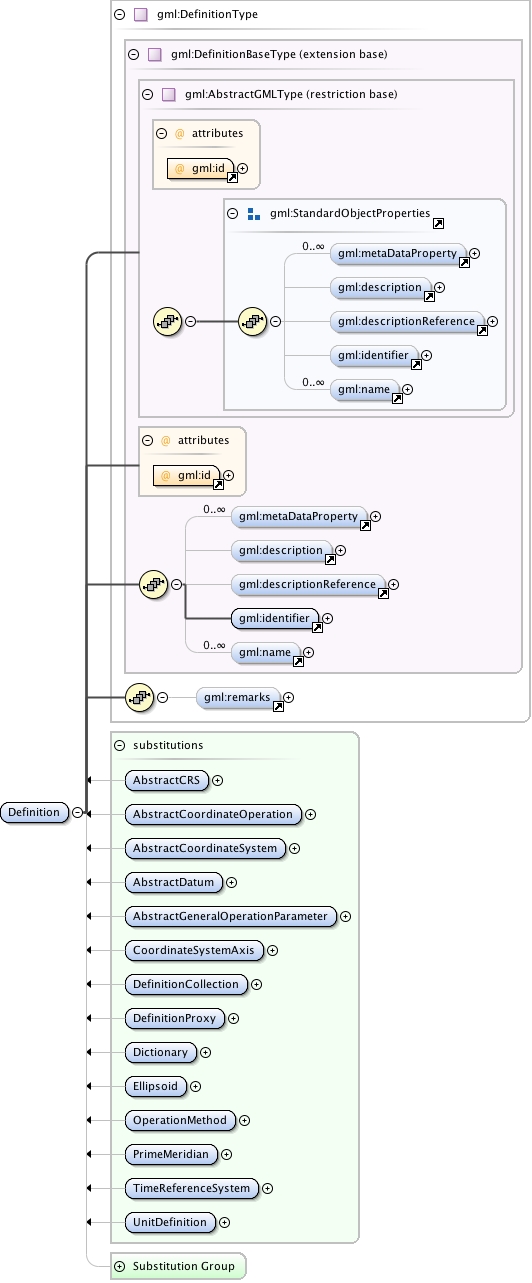Select bold-outlined gml:identifier in DefinitionBaseType
532x1283 pixels.
click(275, 619)
